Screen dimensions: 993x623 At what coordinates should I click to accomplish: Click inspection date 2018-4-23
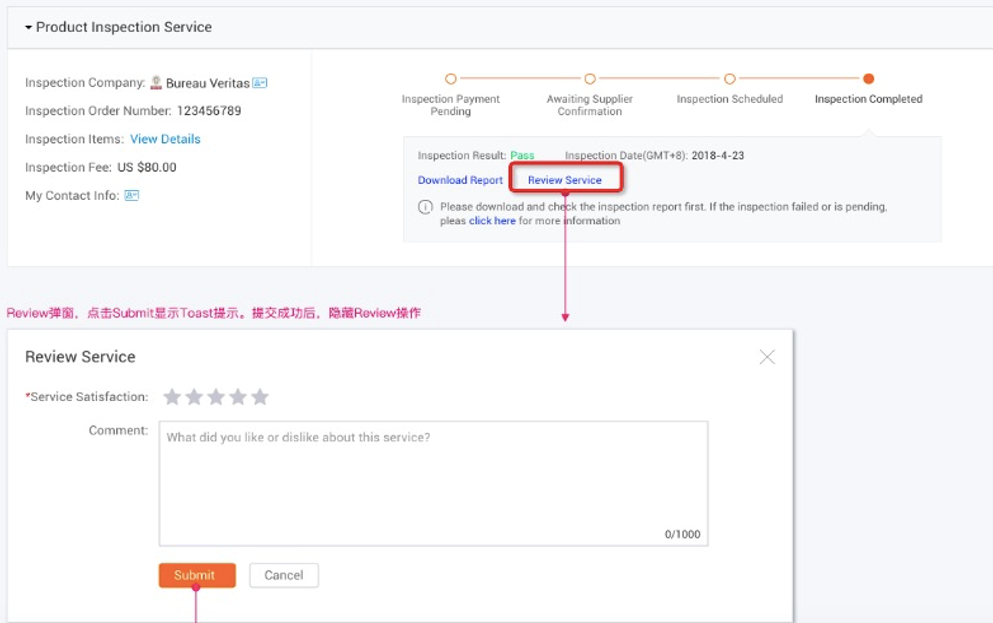[x=718, y=155]
